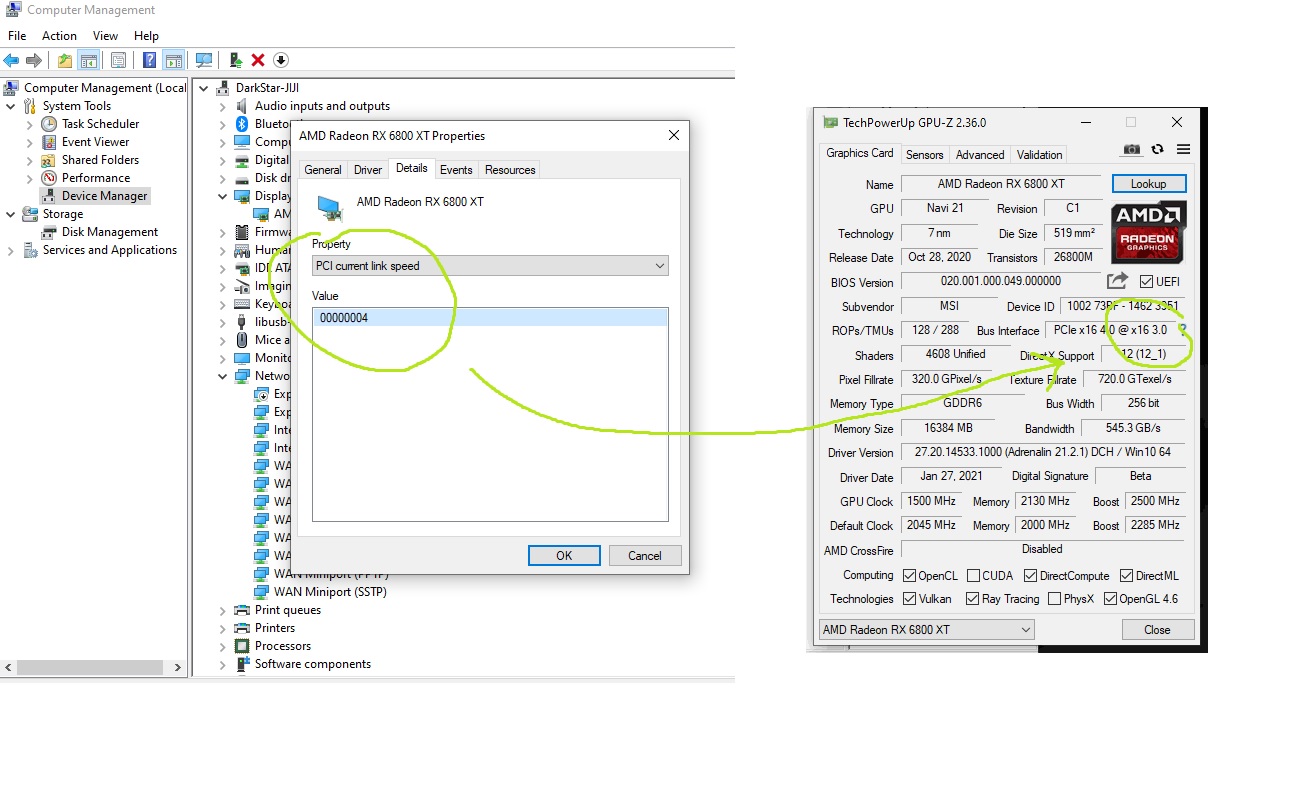Click the blue Help question mark icon
1307x809 pixels.
[149, 60]
